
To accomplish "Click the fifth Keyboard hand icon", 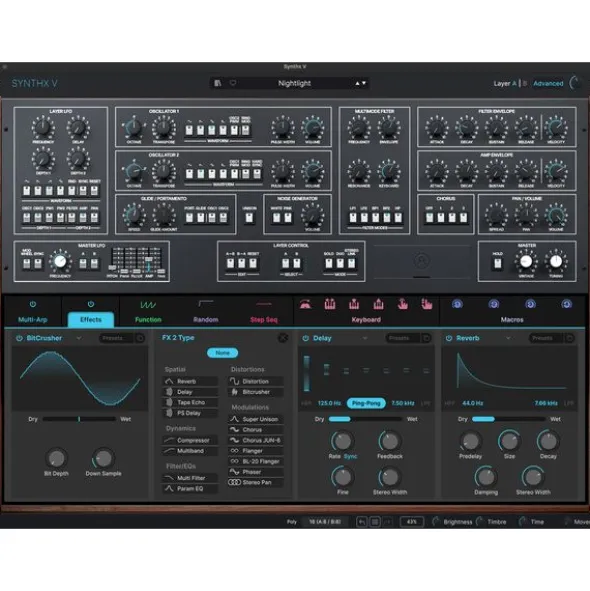I will coord(403,304).
